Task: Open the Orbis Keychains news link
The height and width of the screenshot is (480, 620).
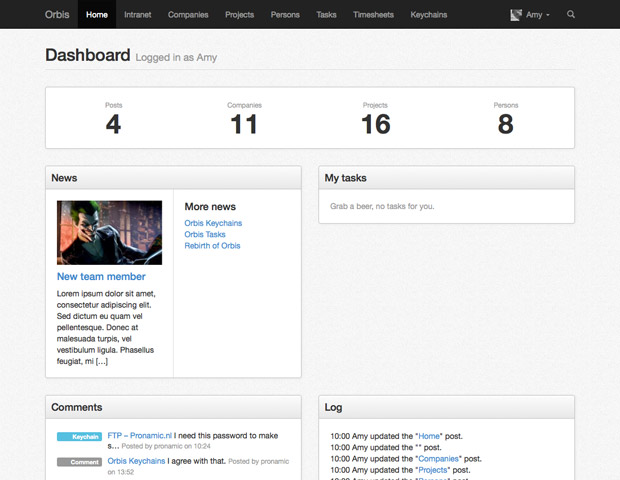Action: 213,223
